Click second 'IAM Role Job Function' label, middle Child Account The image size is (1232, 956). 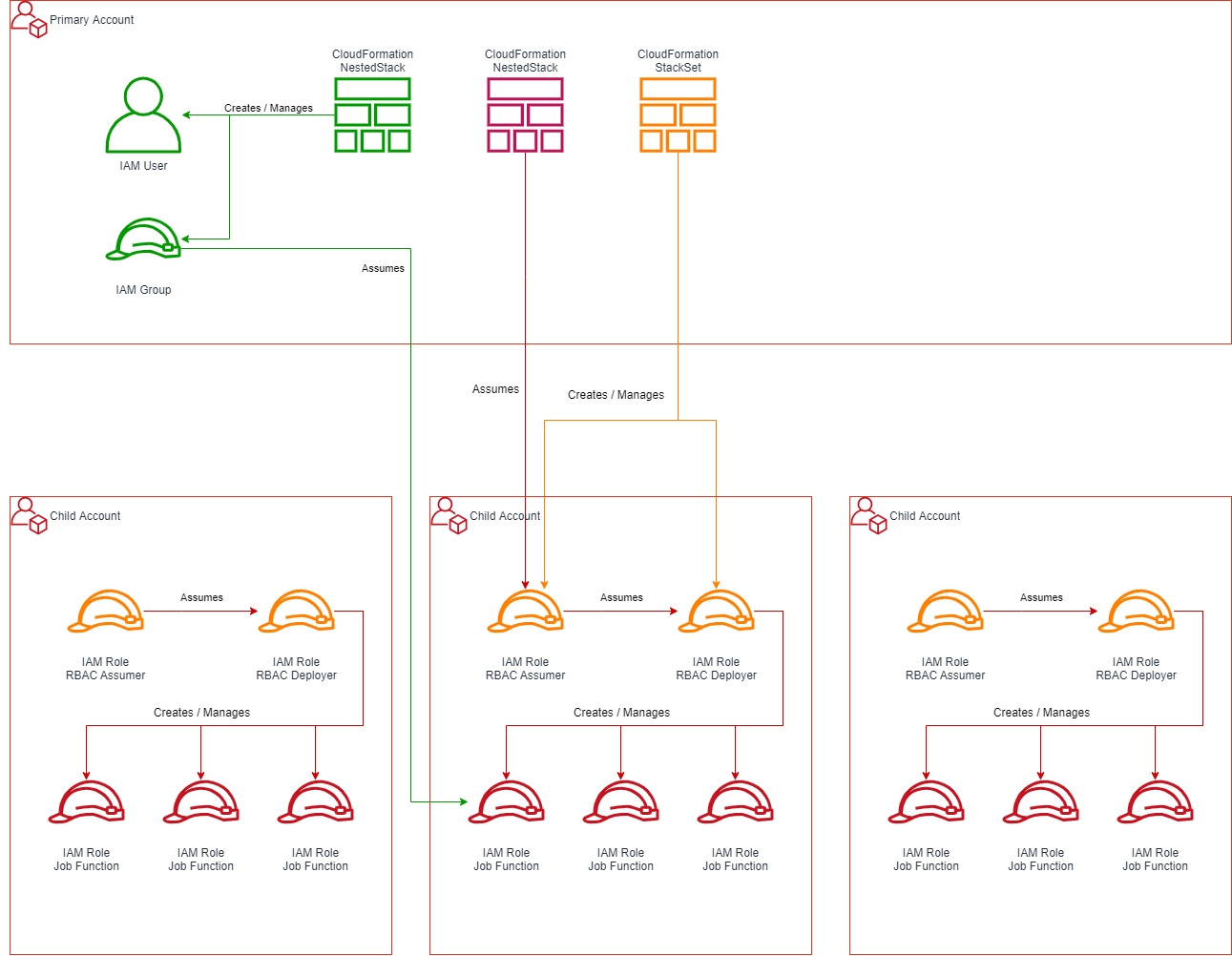pos(620,860)
